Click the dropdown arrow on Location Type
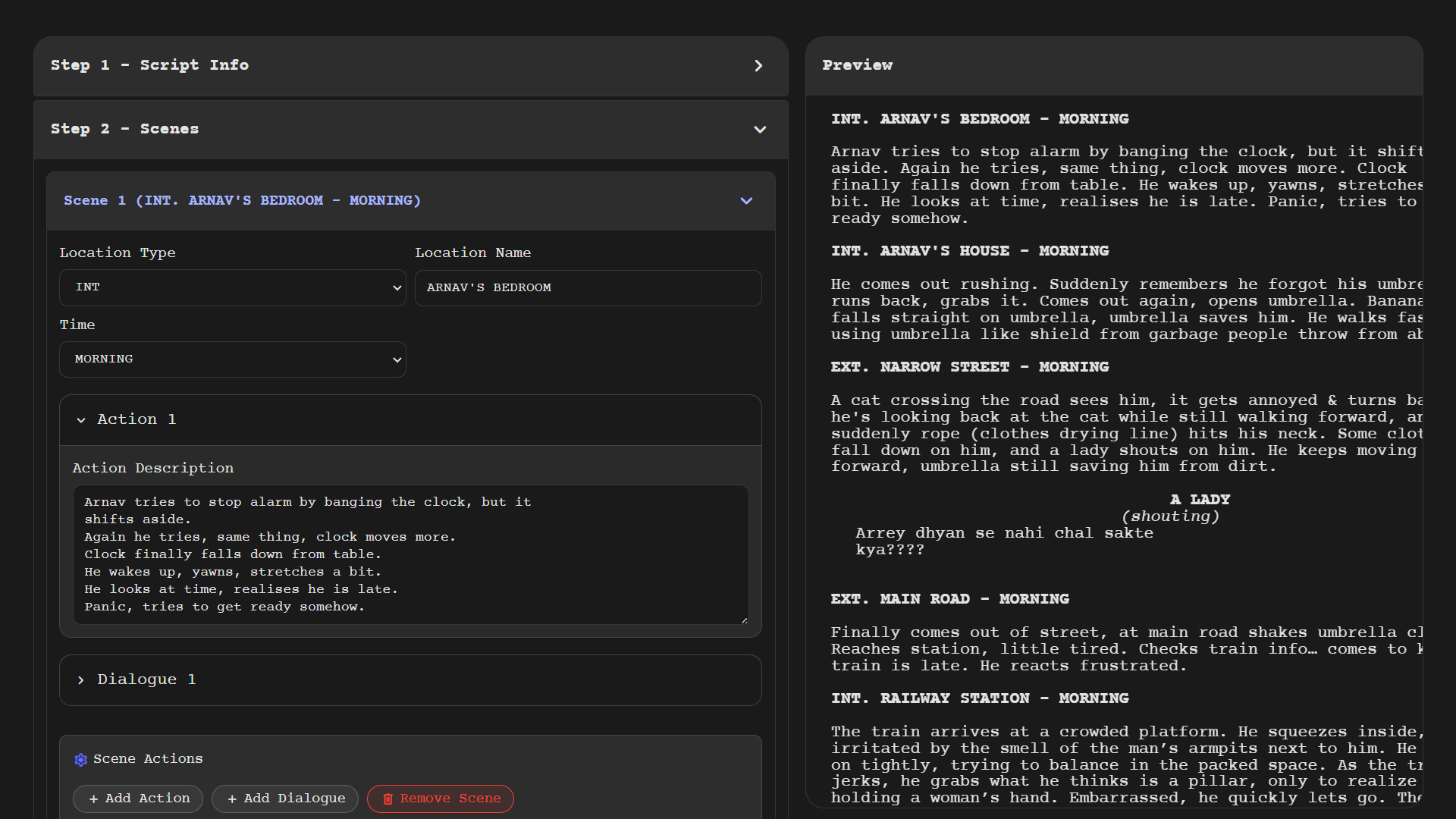 click(x=397, y=287)
